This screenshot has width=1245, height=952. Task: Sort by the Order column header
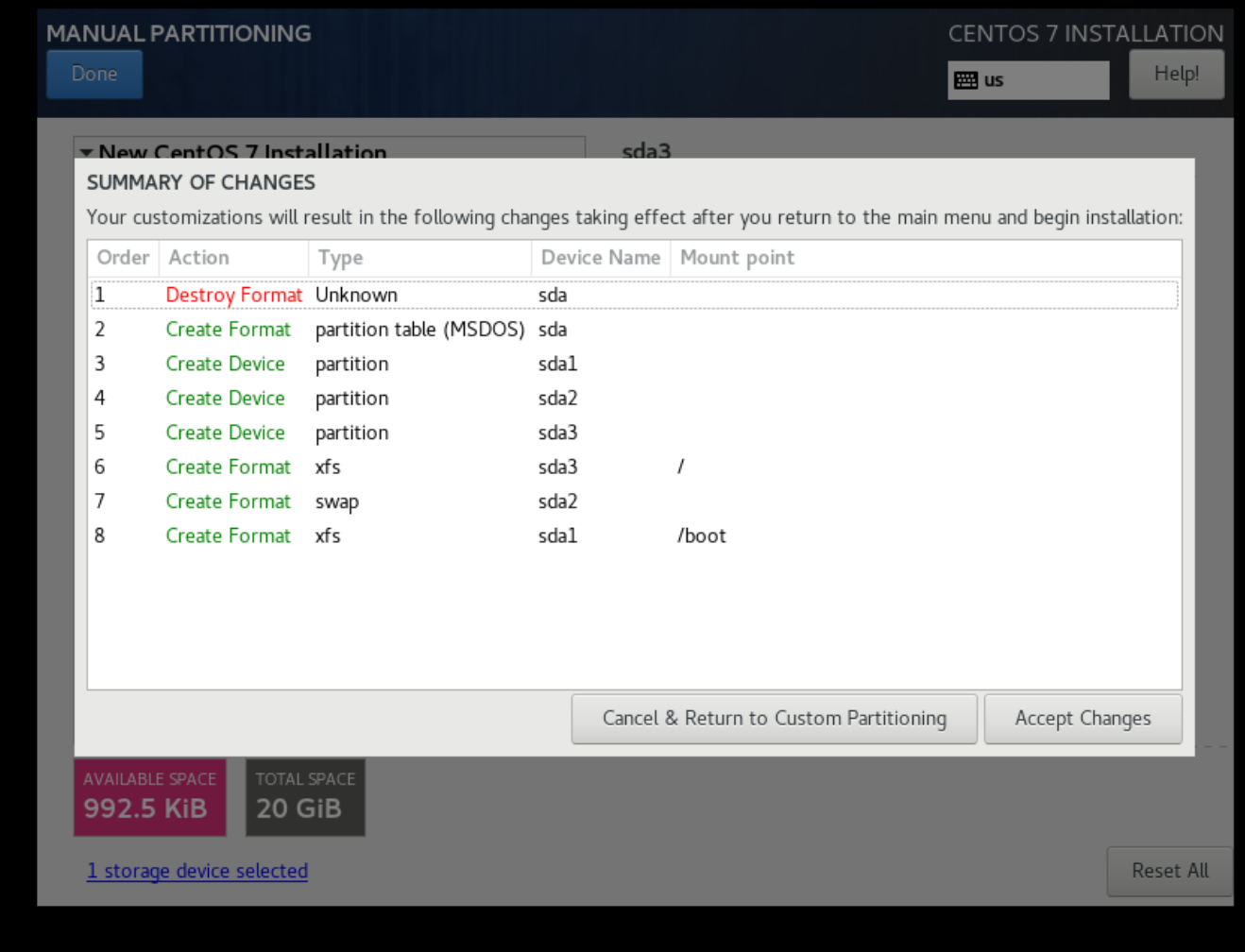(x=123, y=258)
